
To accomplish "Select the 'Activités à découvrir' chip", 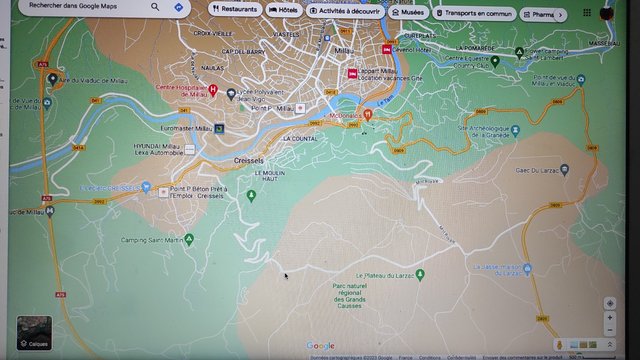I will click(x=345, y=11).
